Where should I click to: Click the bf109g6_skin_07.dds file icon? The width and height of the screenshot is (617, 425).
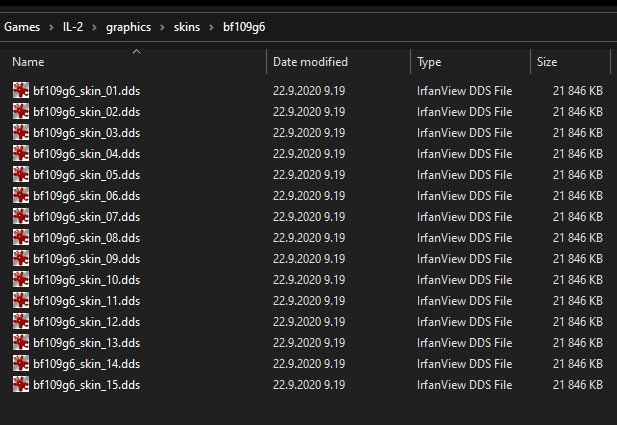[x=21, y=216]
